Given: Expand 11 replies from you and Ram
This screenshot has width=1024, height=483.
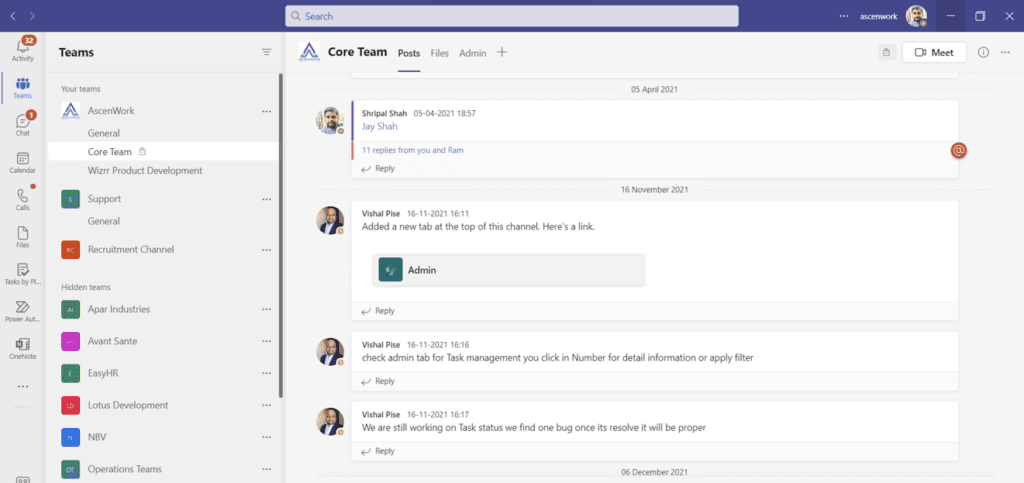Looking at the screenshot, I should pyautogui.click(x=413, y=150).
